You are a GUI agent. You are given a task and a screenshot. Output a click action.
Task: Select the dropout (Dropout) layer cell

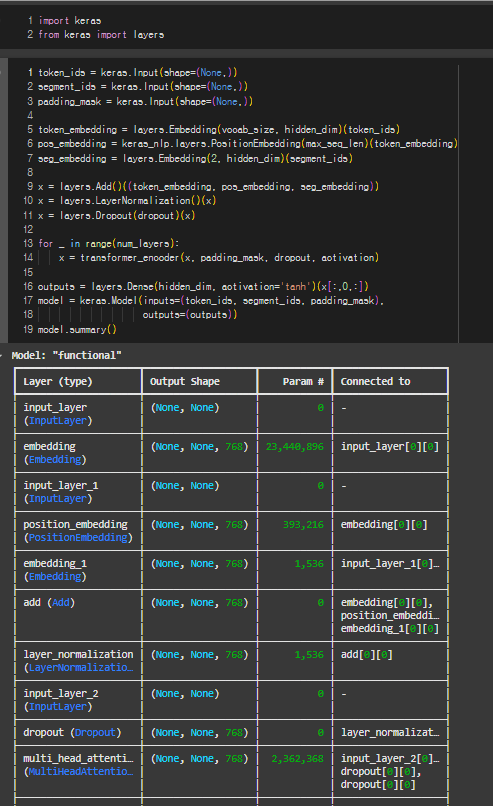point(79,732)
